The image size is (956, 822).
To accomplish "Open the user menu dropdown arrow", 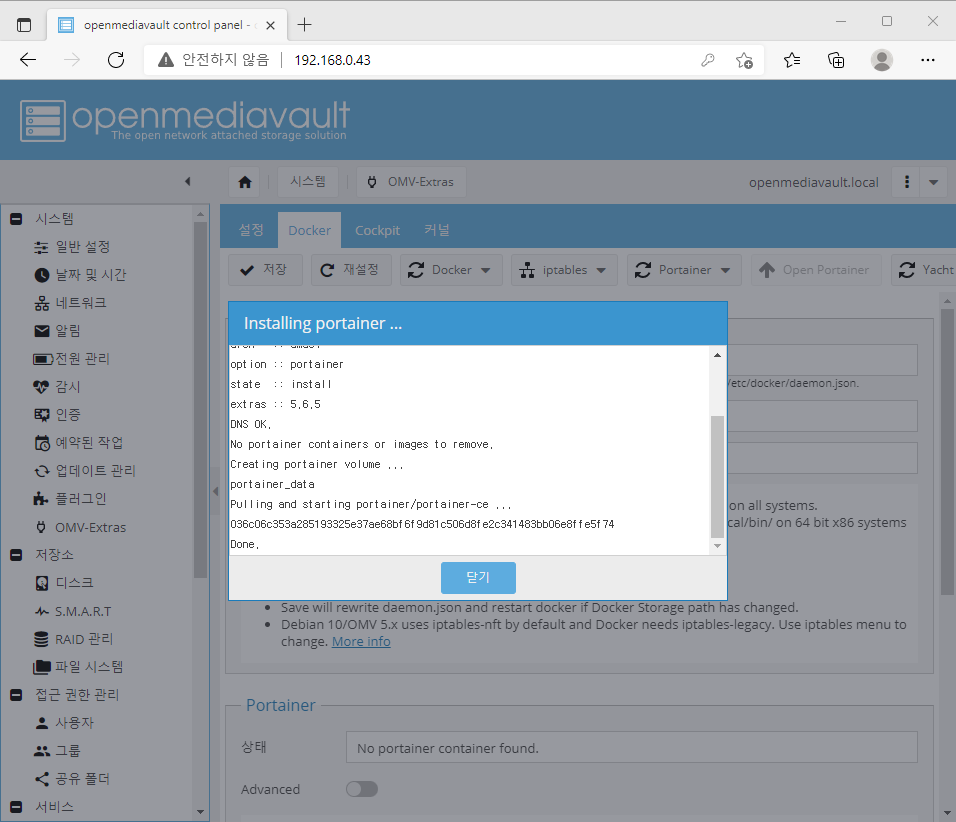I will pos(933,182).
